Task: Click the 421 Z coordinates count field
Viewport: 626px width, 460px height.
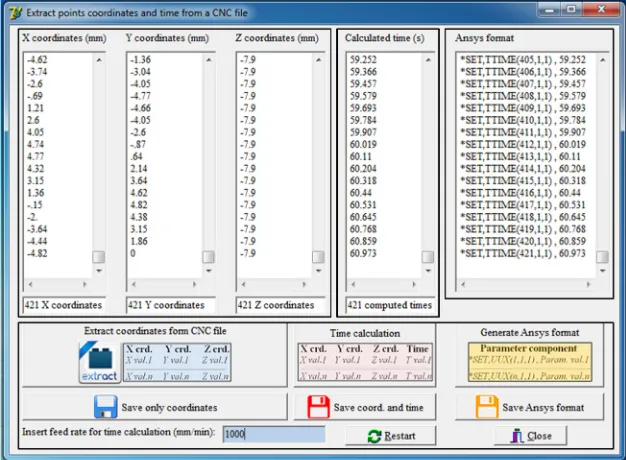Action: point(280,305)
